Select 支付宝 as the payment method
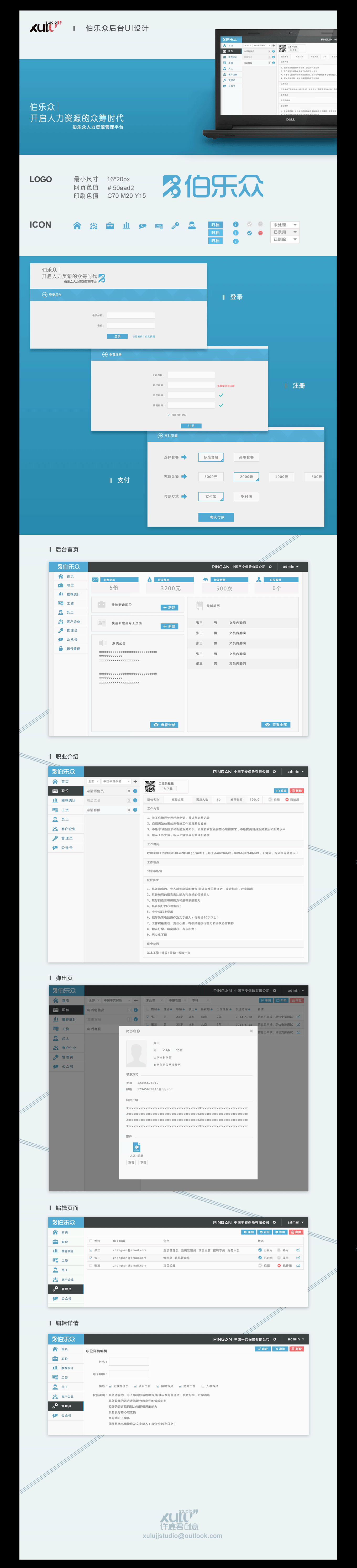This screenshot has width=357, height=1568. pyautogui.click(x=211, y=496)
